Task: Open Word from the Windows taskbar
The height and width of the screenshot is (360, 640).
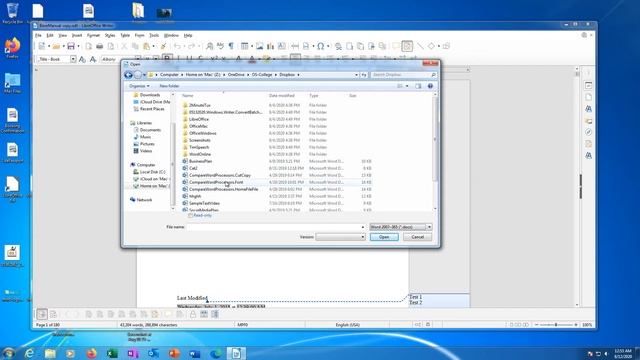Action: pos(195,353)
